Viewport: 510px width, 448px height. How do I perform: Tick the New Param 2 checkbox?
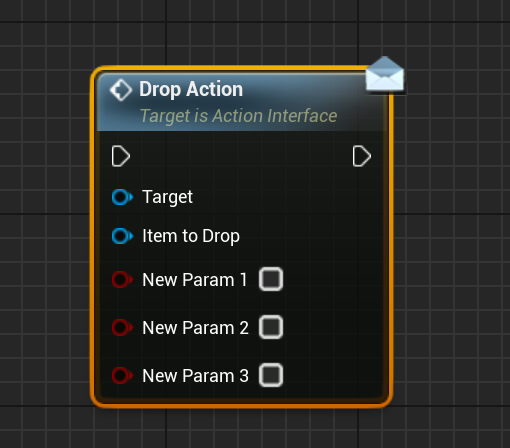(271, 327)
